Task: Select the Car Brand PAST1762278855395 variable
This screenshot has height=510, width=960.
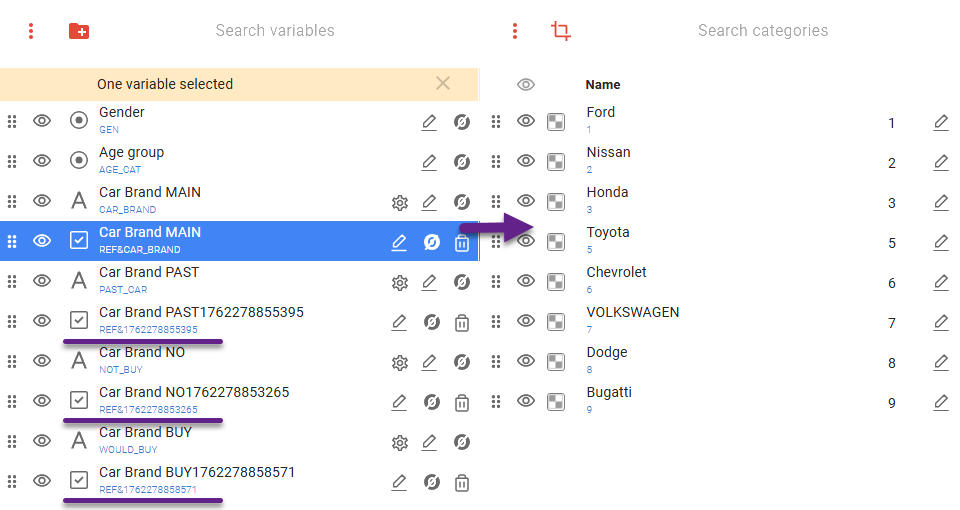Action: 201,320
